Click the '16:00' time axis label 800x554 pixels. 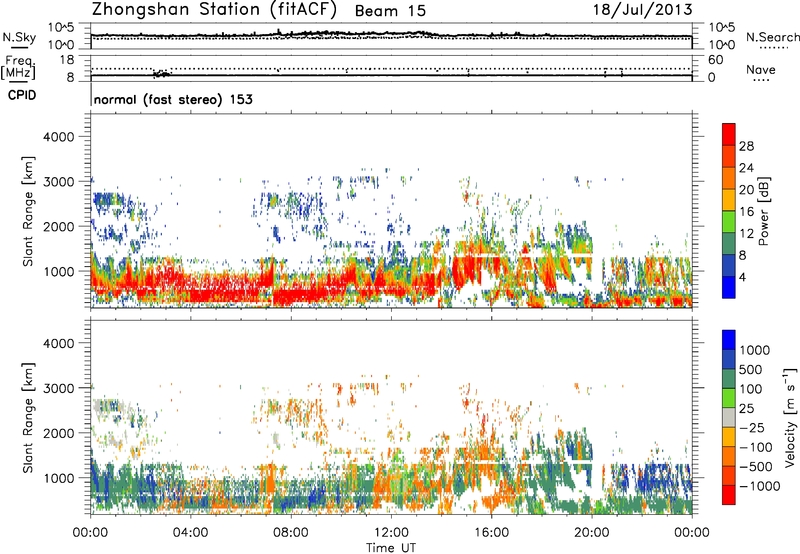(x=491, y=533)
